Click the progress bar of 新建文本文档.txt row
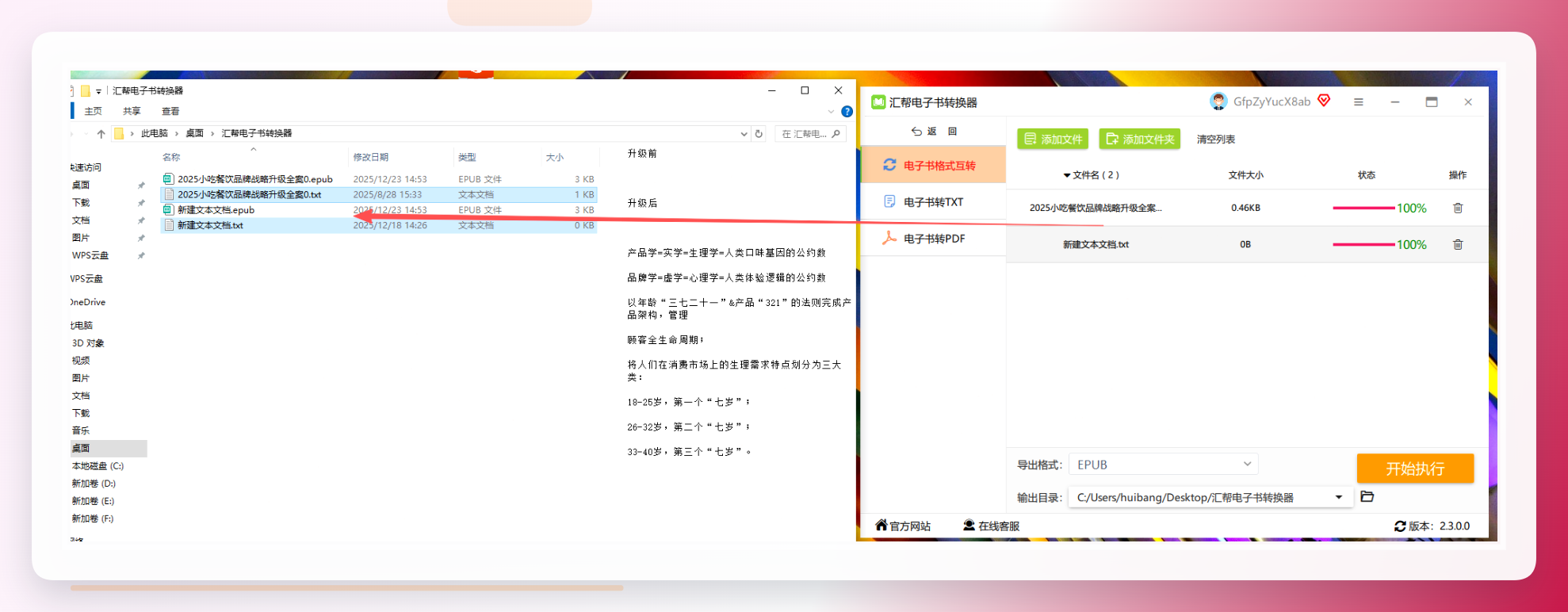Image resolution: width=1568 pixels, height=612 pixels. [x=1363, y=244]
